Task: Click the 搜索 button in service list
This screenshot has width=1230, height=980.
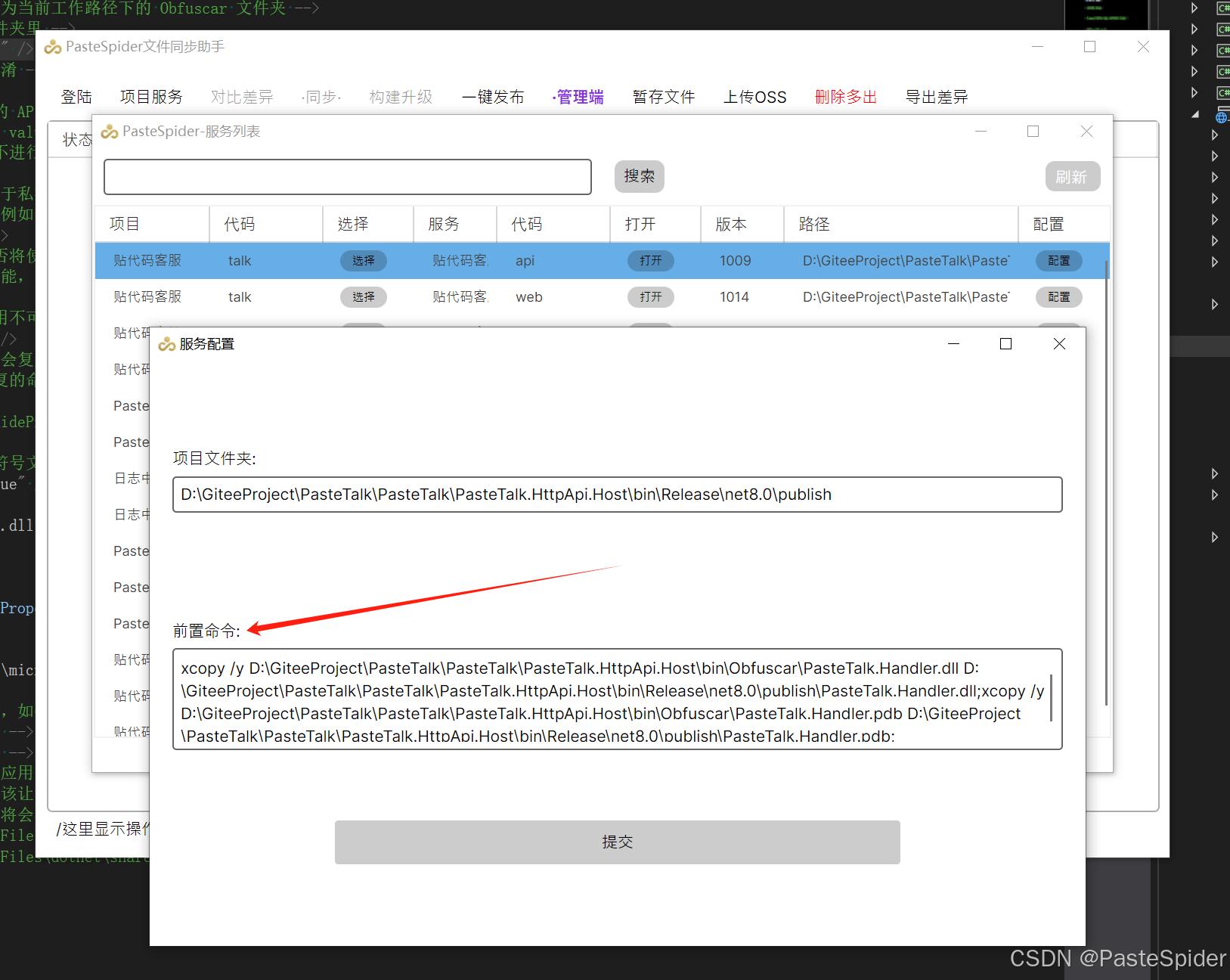Action: pyautogui.click(x=639, y=176)
